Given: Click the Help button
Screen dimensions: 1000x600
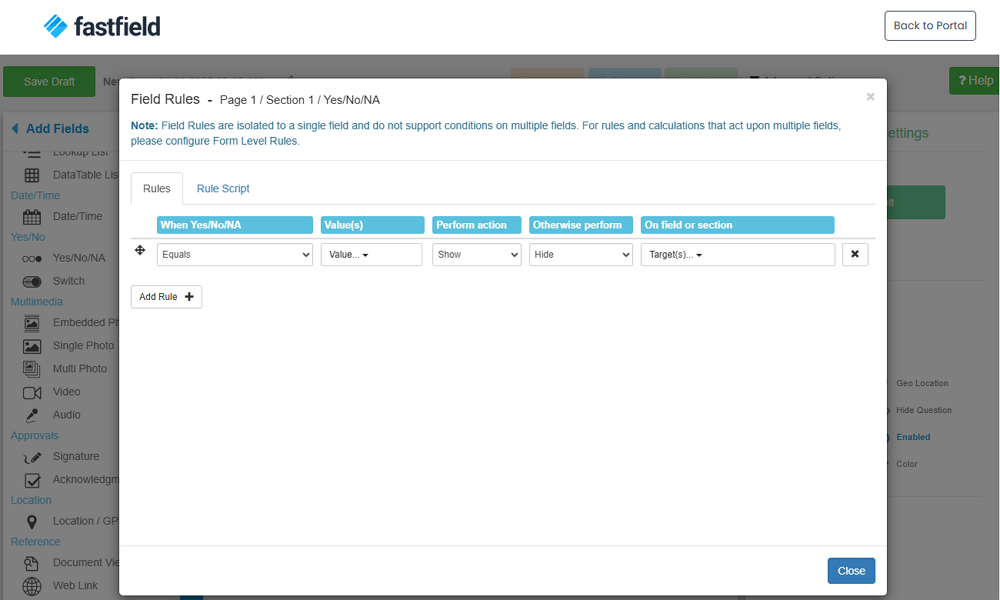Looking at the screenshot, I should [x=974, y=80].
